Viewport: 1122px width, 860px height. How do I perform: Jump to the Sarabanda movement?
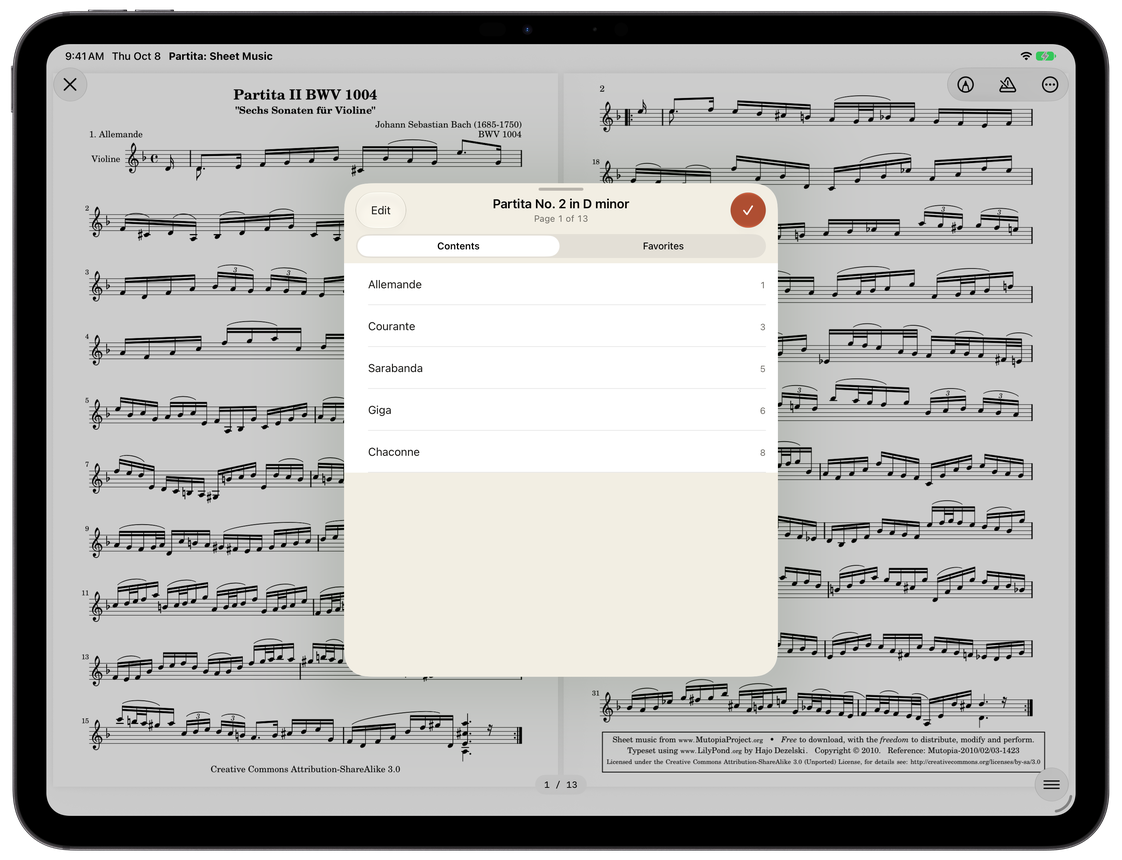pos(561,368)
